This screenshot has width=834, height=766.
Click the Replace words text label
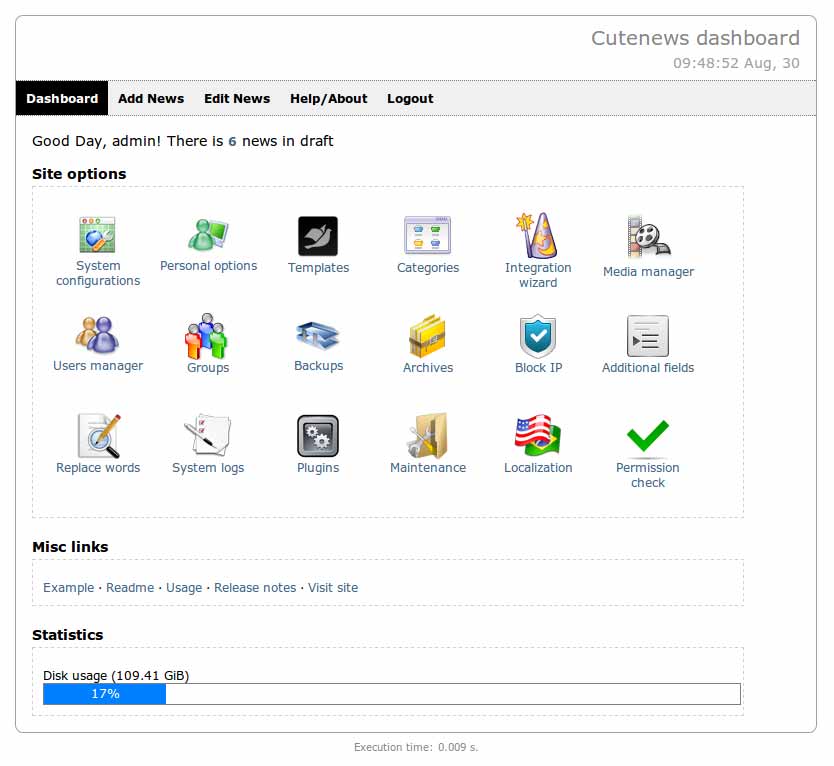[98, 468]
